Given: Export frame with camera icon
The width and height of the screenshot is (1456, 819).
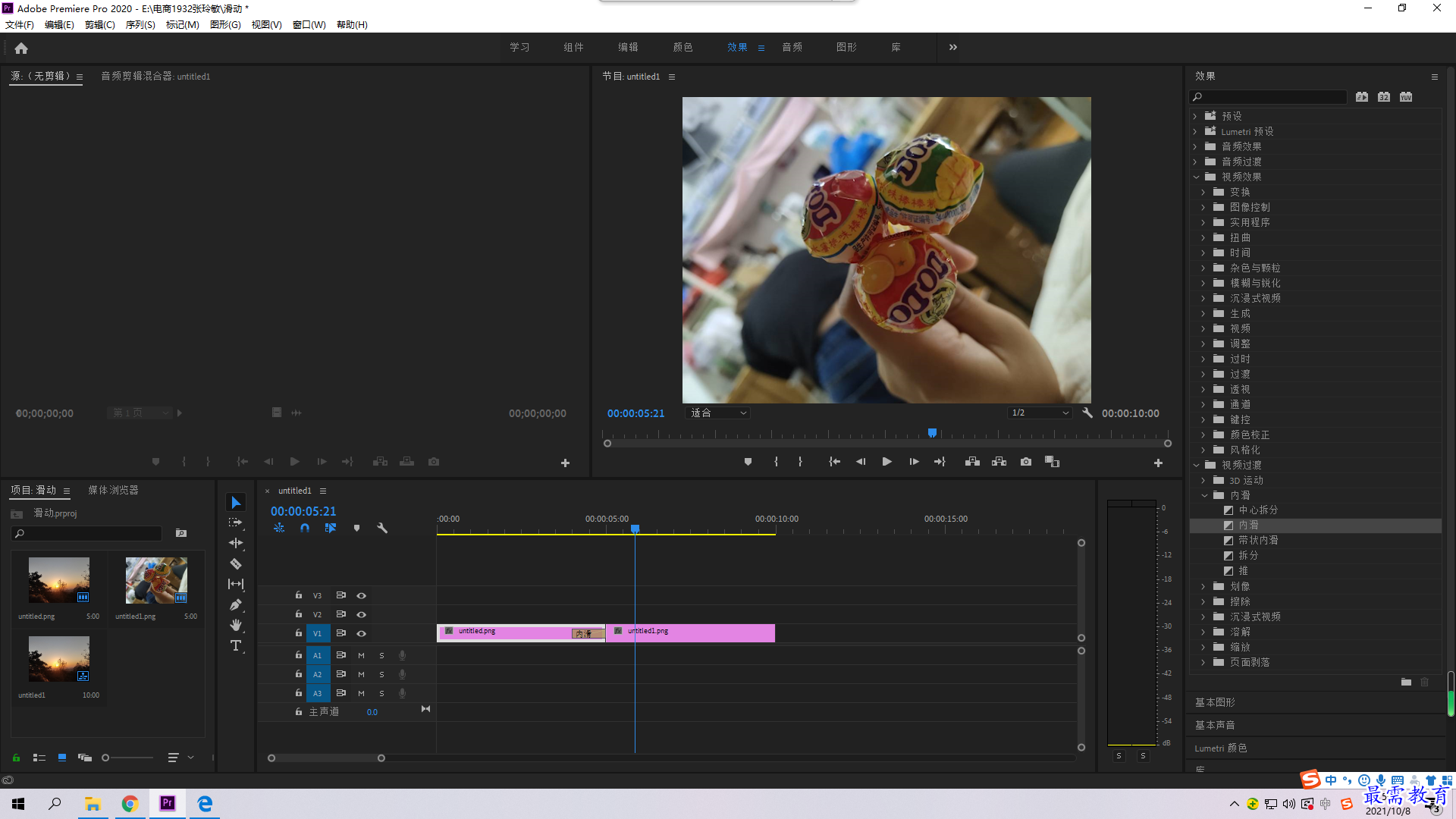Looking at the screenshot, I should pyautogui.click(x=1026, y=462).
